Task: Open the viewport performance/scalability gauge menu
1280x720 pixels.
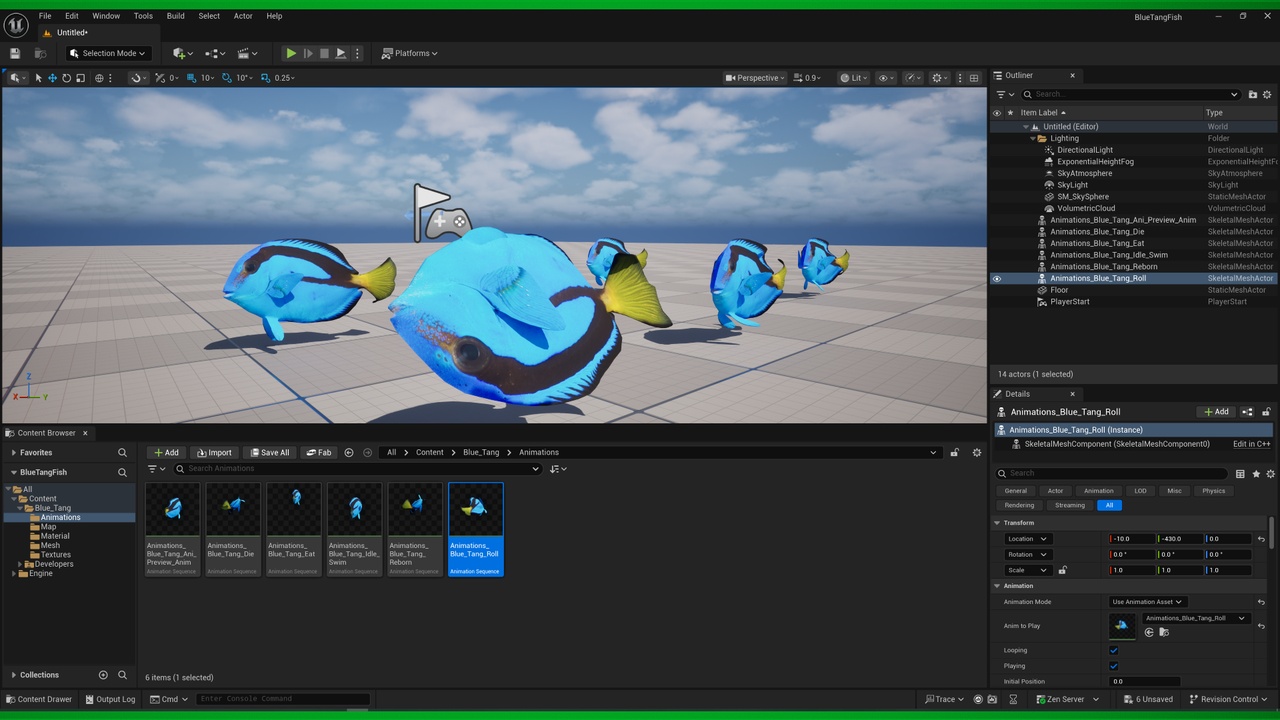Action: point(913,78)
